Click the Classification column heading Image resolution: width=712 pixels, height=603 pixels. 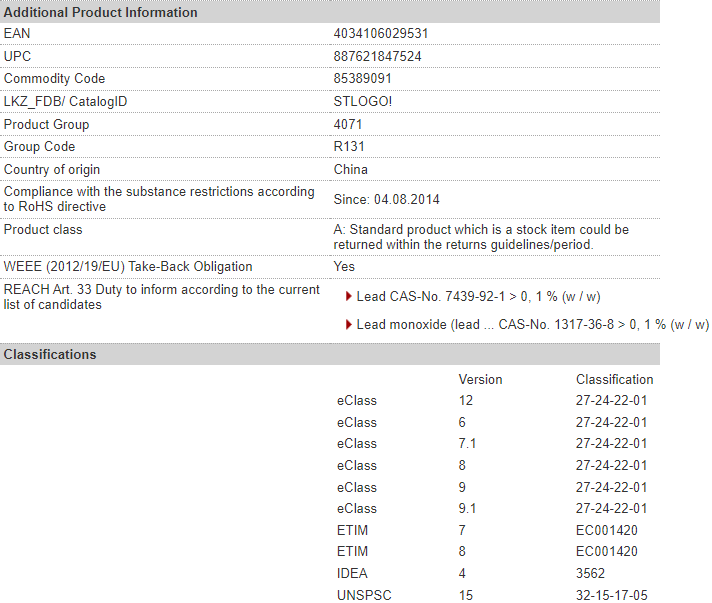click(x=614, y=380)
